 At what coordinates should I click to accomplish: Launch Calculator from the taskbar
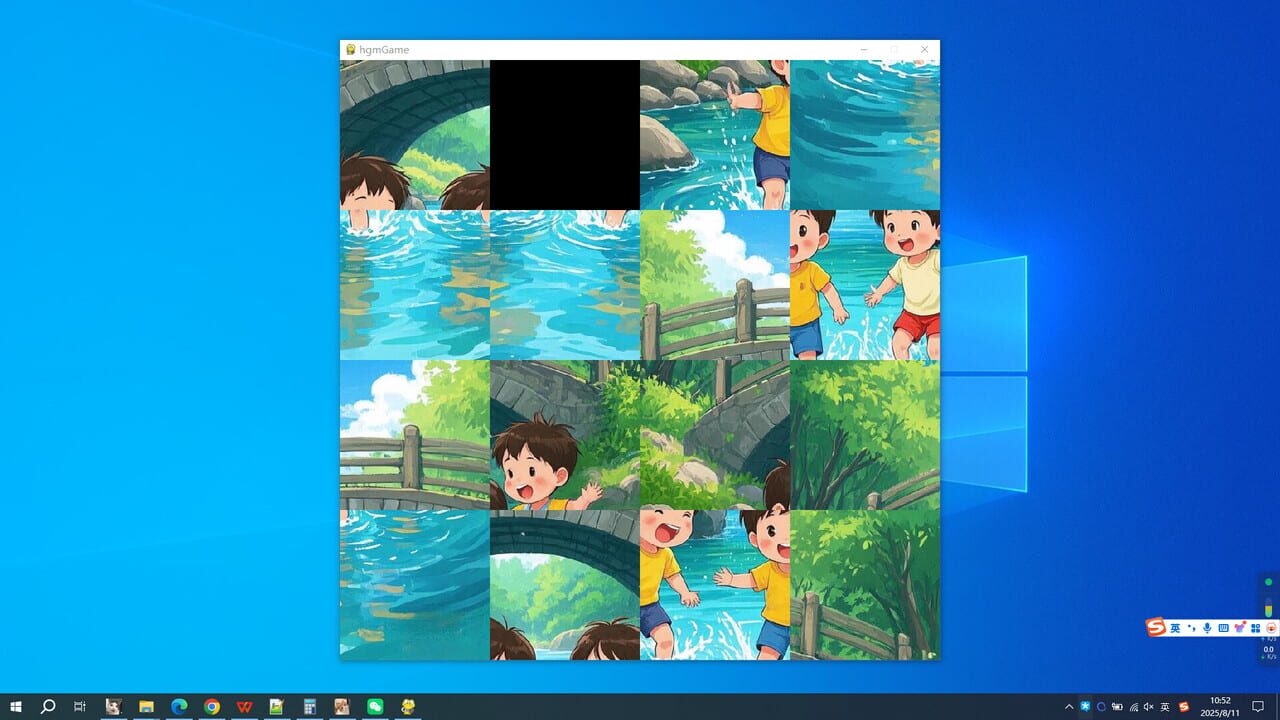coord(309,706)
